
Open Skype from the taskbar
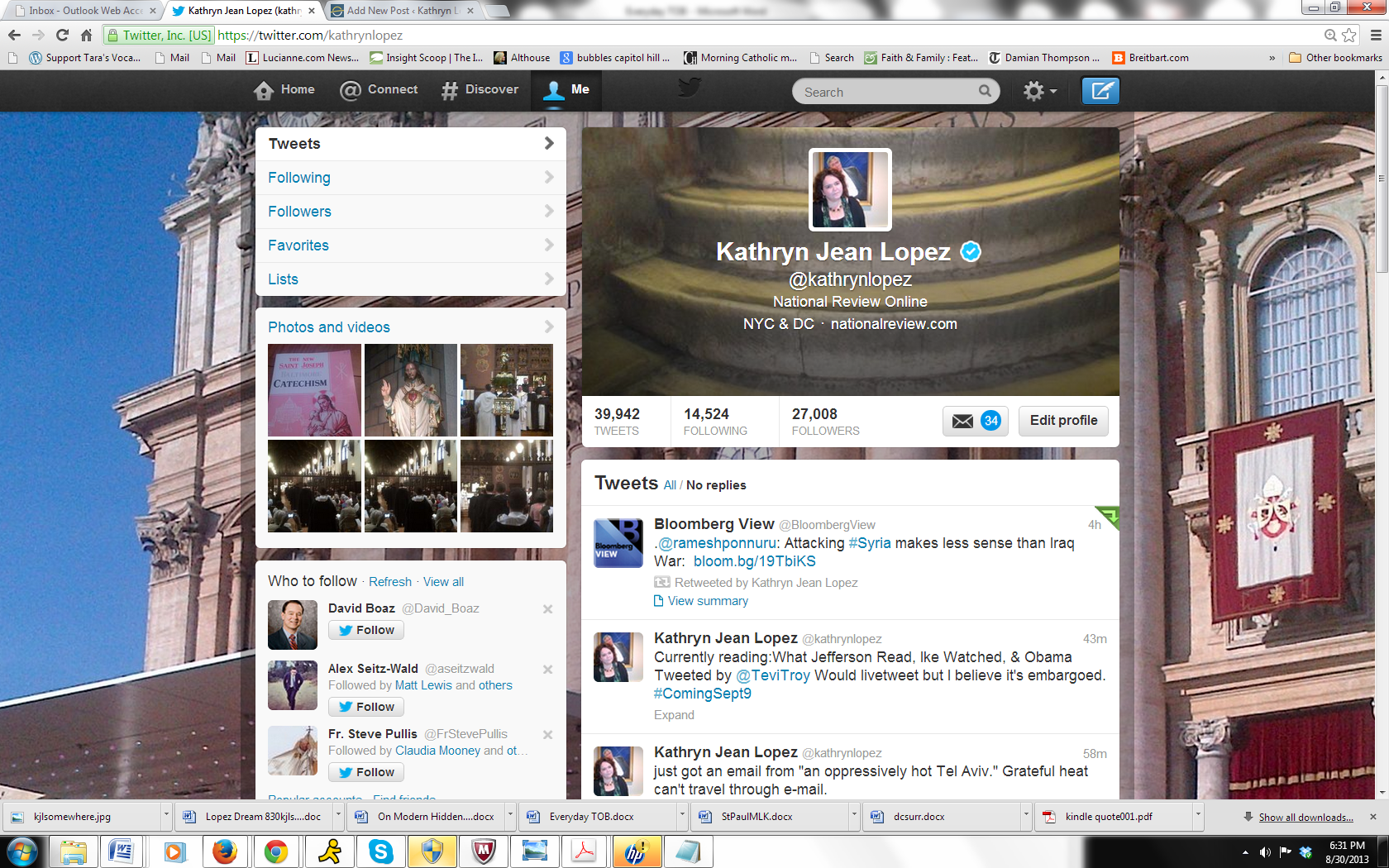[380, 851]
